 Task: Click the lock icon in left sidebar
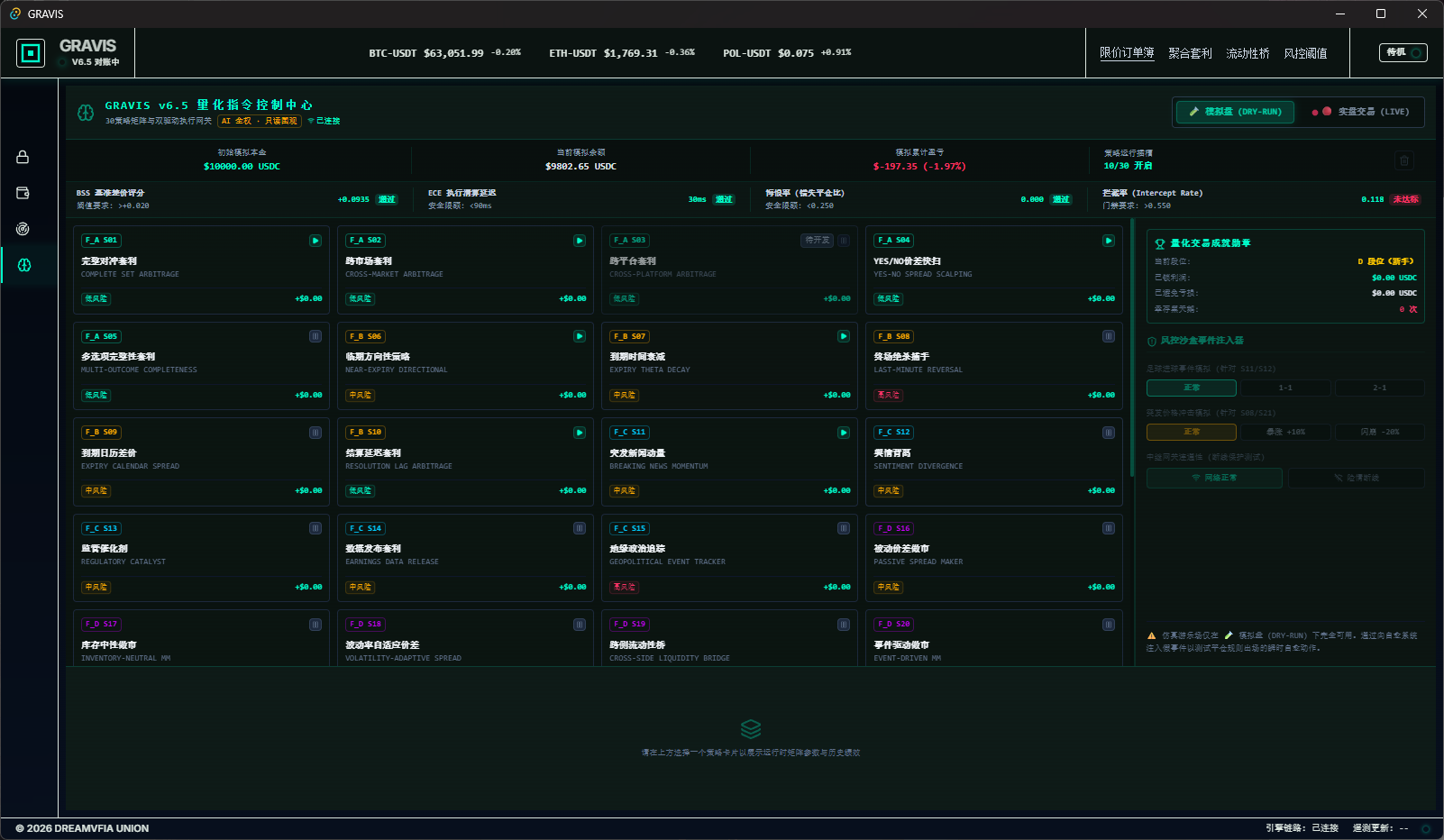click(23, 157)
